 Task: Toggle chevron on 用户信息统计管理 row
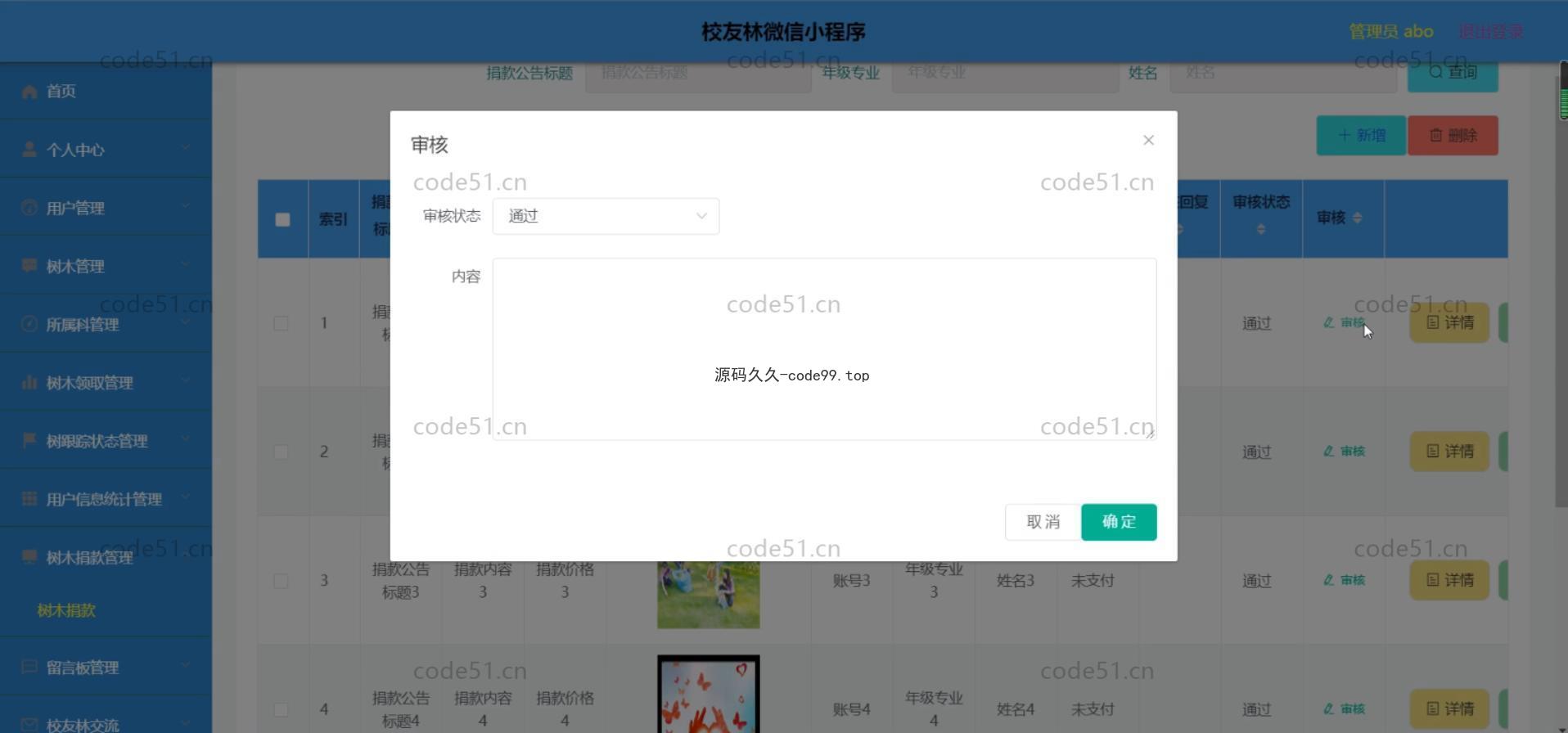186,497
